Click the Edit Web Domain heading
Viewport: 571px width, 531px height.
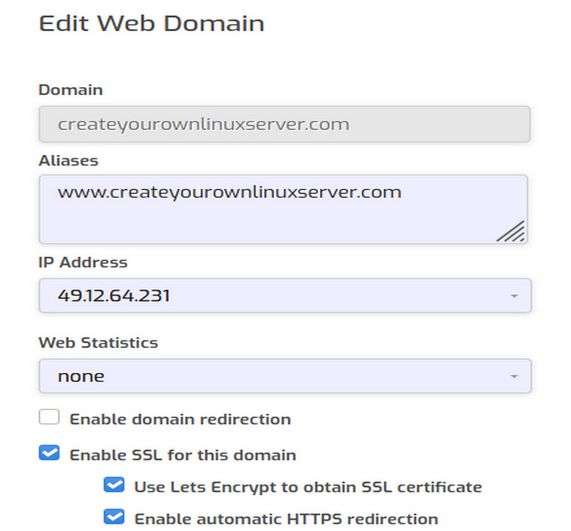[x=151, y=23]
